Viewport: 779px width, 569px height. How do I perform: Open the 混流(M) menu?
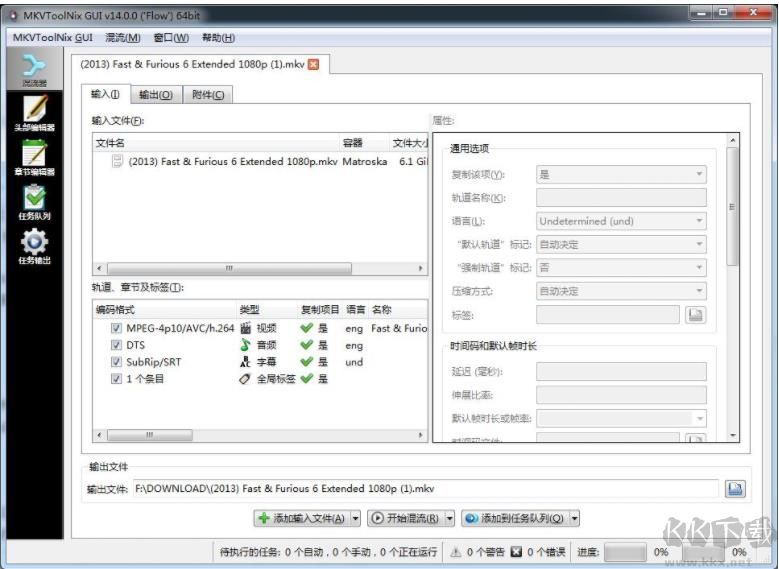tap(123, 37)
